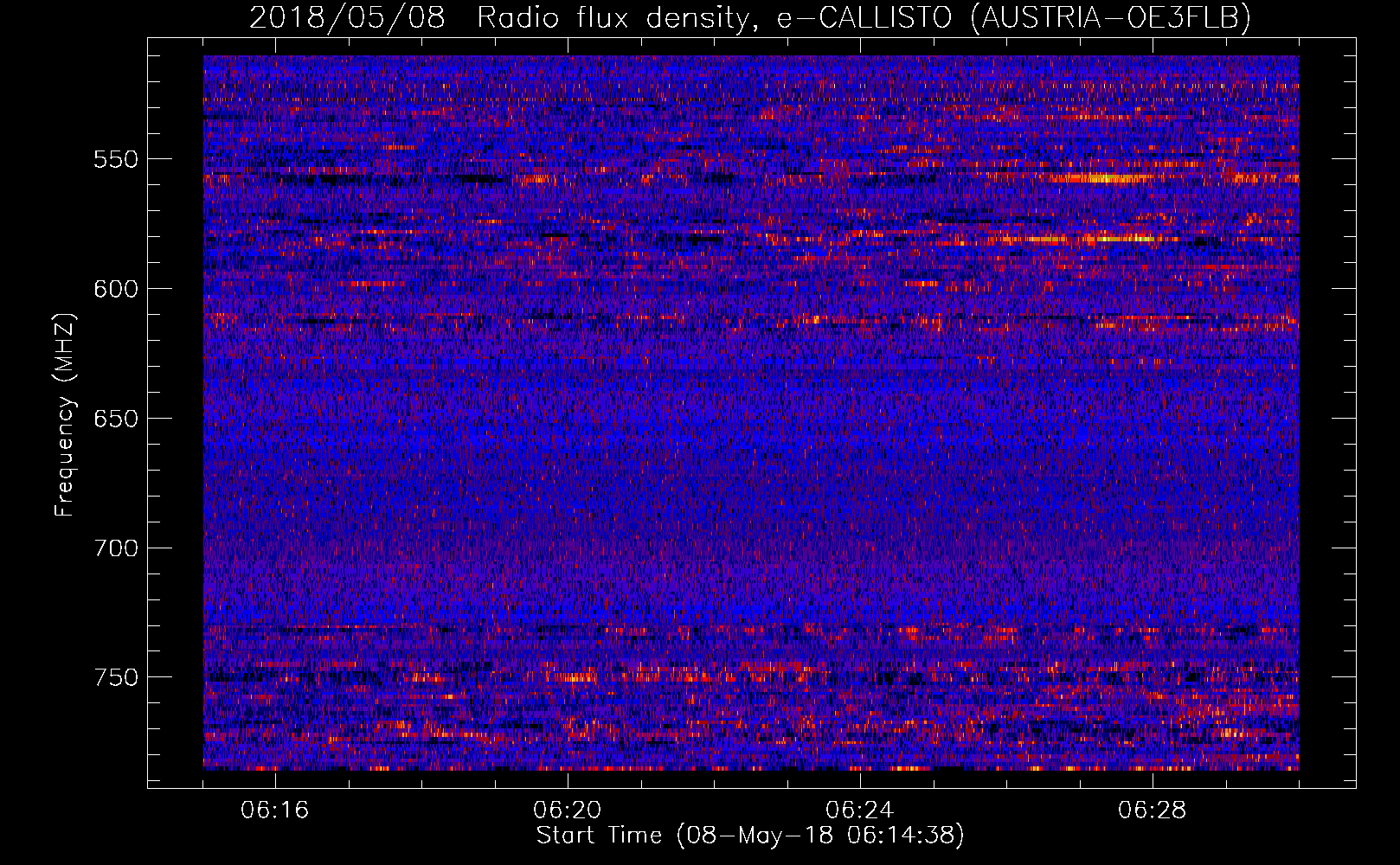Click the 06:28 time tick label
Viewport: 1400px width, 865px height.
coord(1153,811)
